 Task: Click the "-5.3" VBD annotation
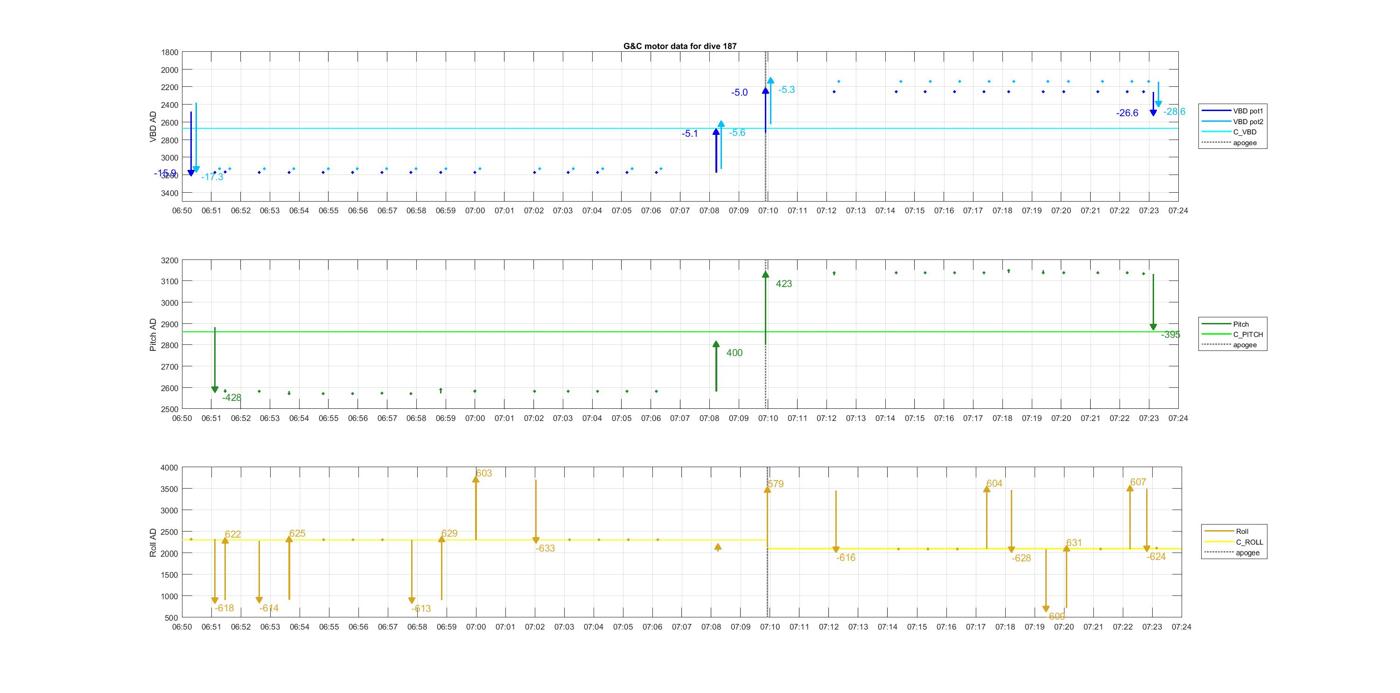tap(787, 90)
